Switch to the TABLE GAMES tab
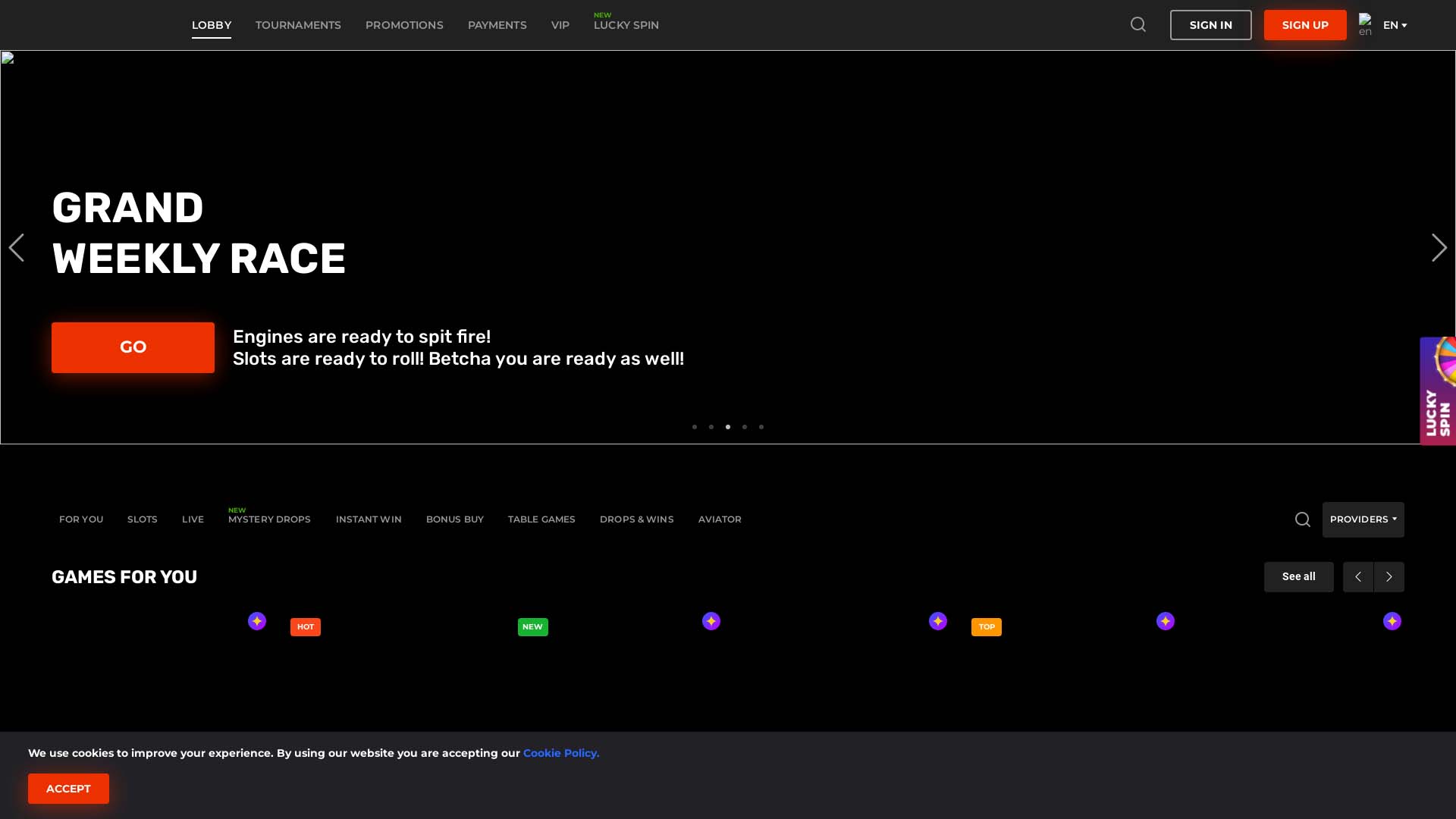 [541, 519]
